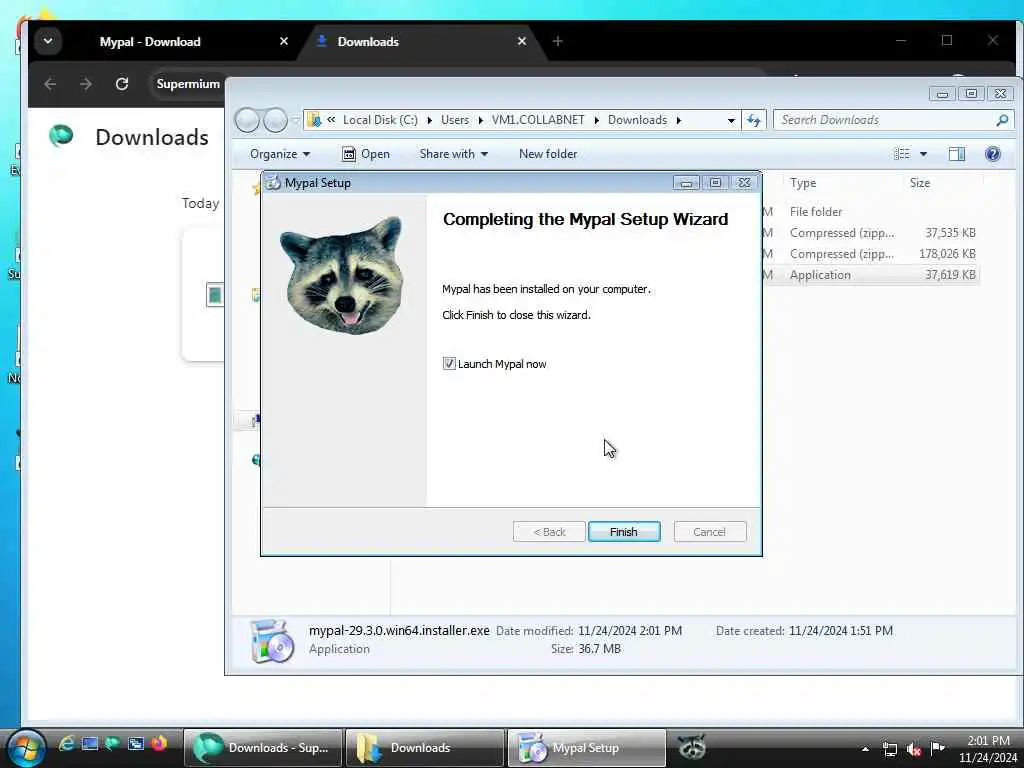Click mypal-29.3.0.win64.installer.exe filename in details pane
Screen dimensions: 1024x768
[x=399, y=630]
